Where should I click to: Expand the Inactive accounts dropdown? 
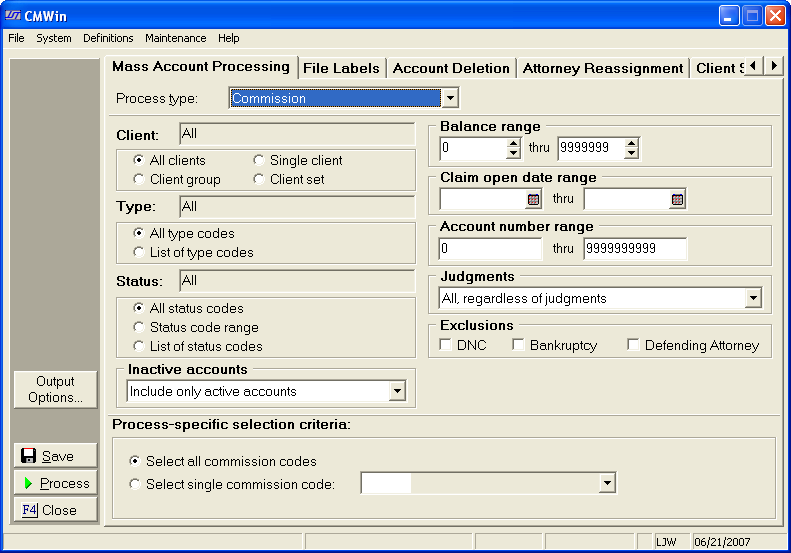coord(397,391)
